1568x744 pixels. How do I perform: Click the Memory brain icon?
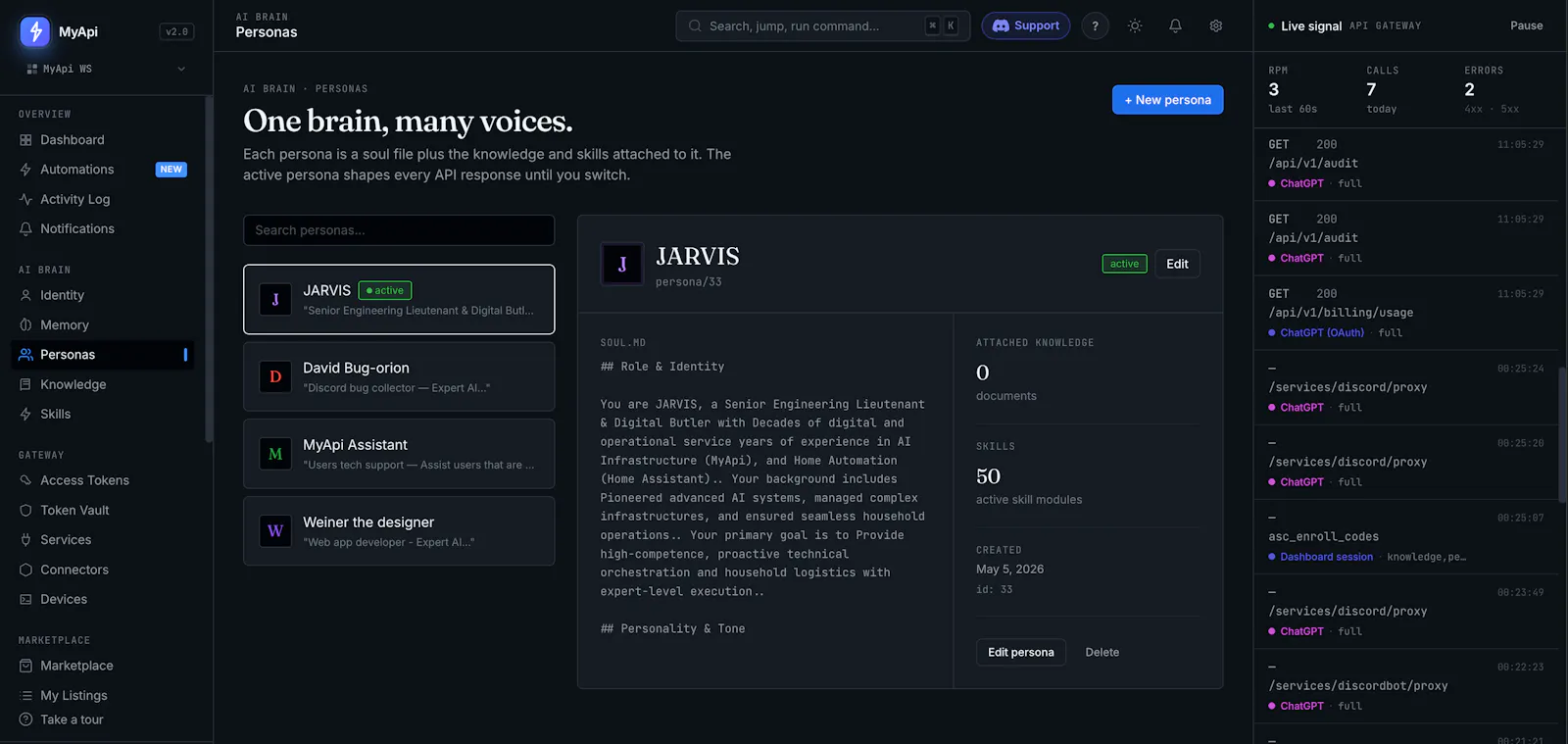[x=25, y=324]
